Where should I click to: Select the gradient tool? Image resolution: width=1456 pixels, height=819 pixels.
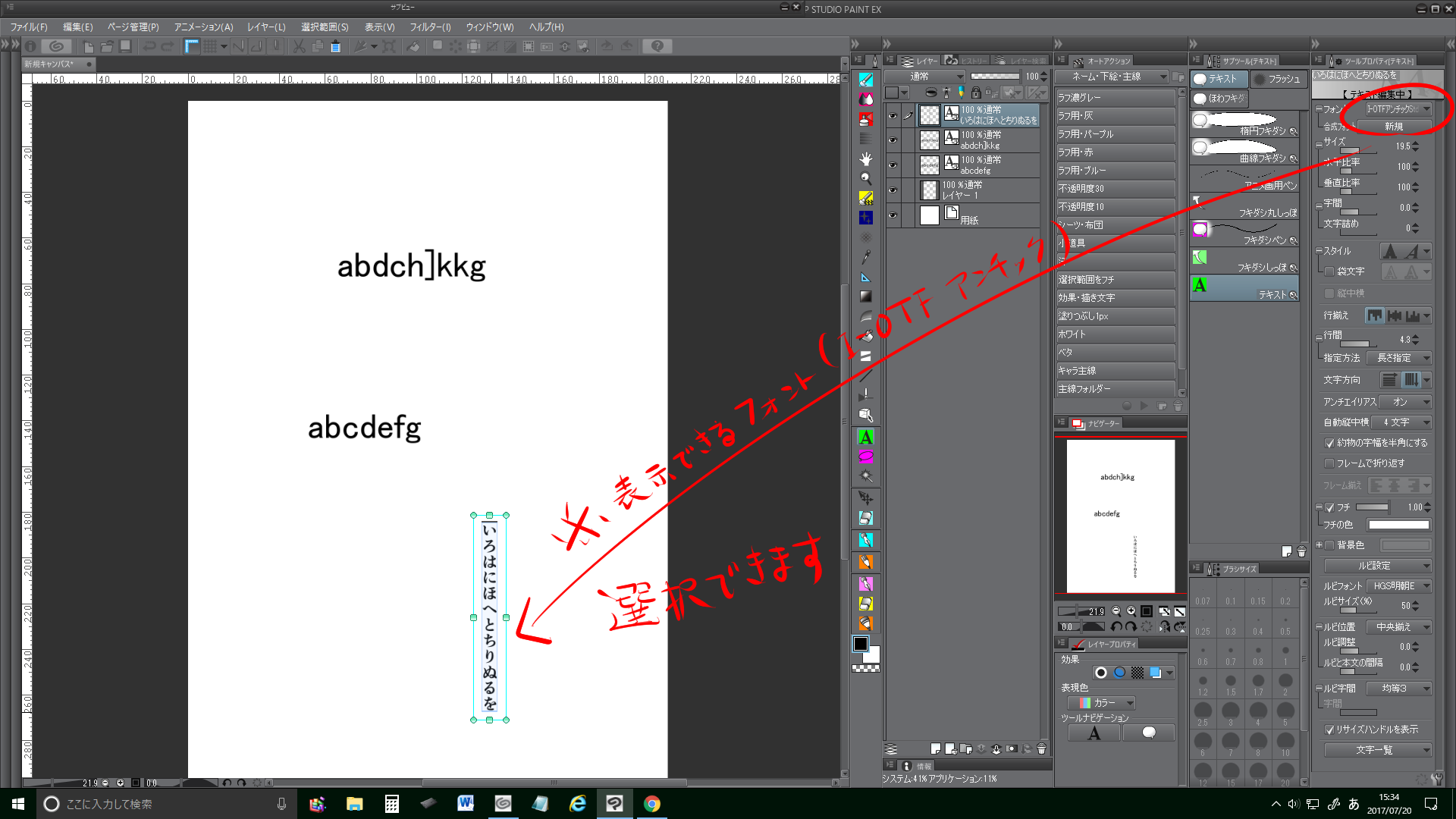pos(865,297)
